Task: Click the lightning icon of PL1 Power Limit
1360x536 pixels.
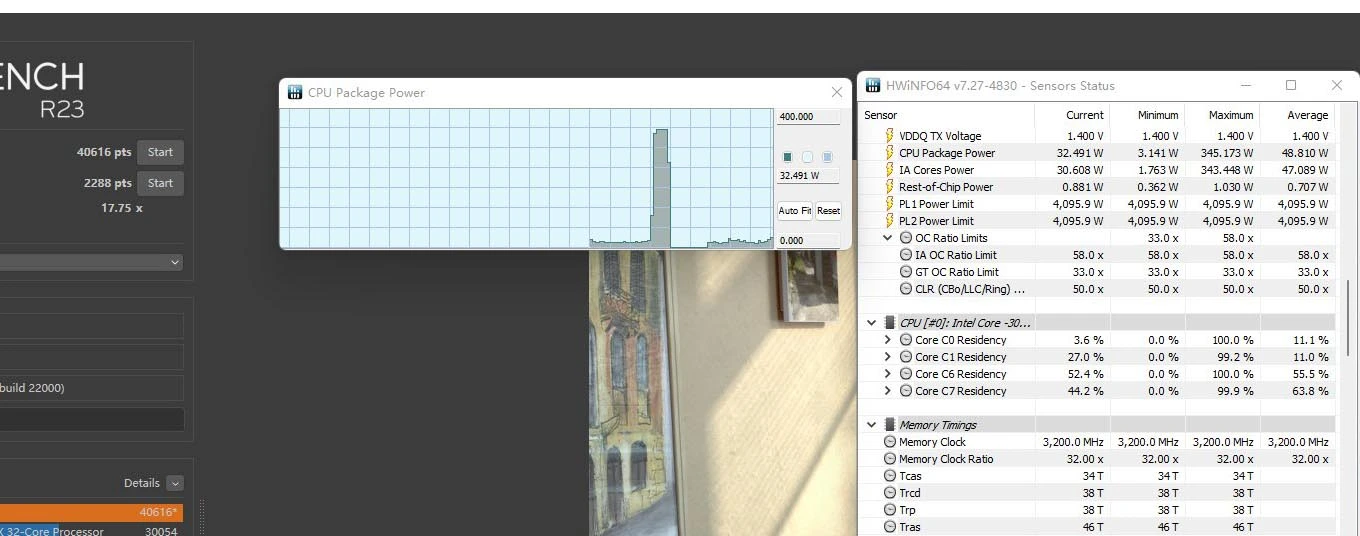Action: pos(889,204)
